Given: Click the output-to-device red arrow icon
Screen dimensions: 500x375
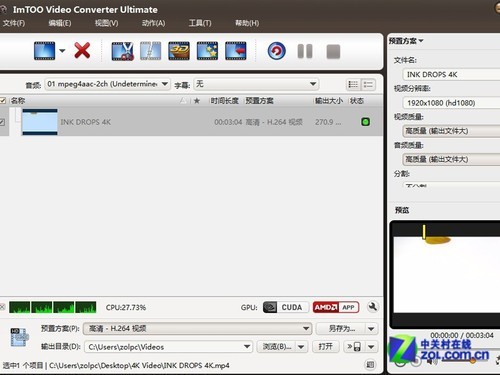Looking at the screenshot, I should point(236,51).
